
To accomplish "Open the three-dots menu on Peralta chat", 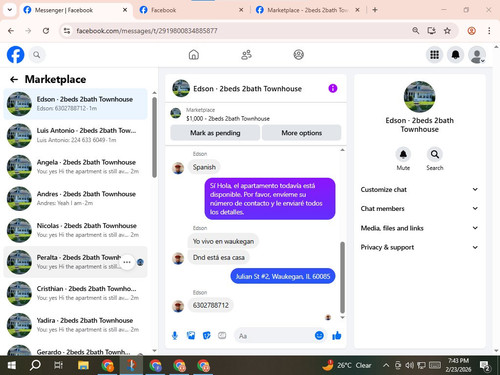I will pos(127,262).
